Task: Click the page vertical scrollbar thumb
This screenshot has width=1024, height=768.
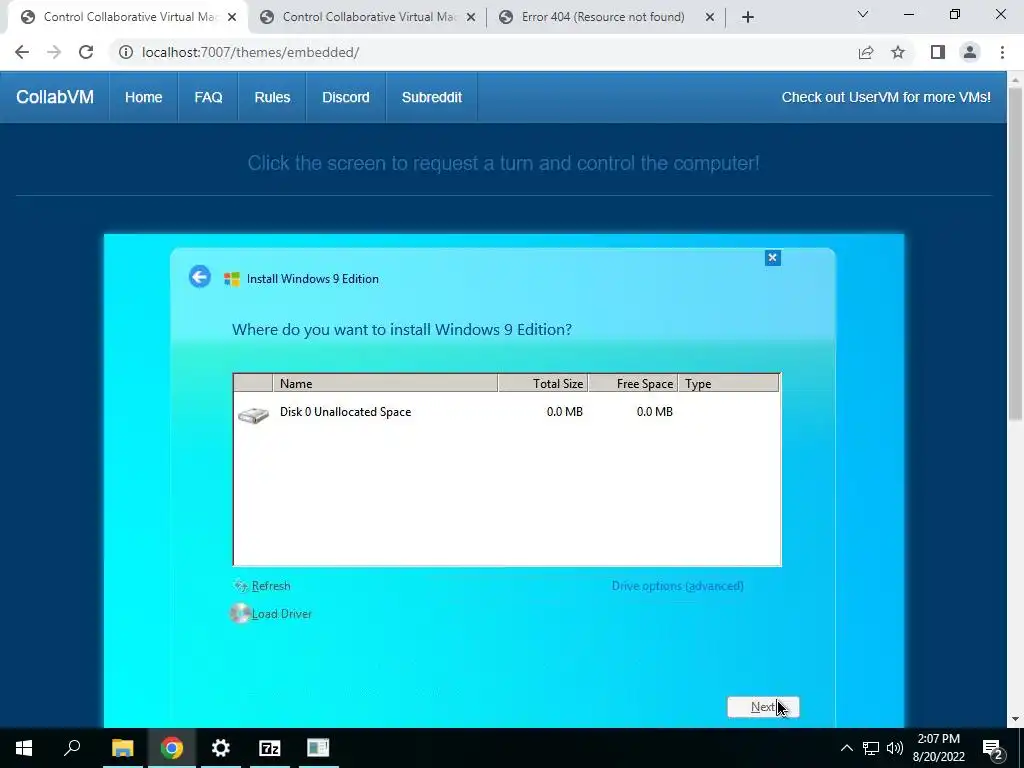Action: tap(1015, 253)
